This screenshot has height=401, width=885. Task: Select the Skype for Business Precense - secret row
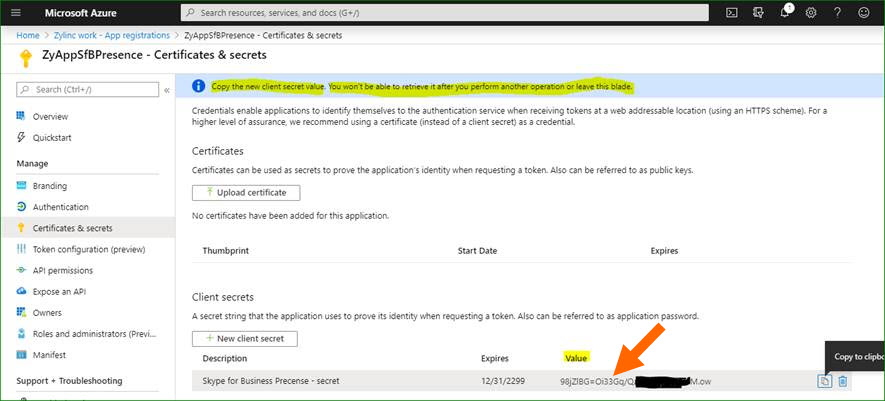tap(521, 381)
